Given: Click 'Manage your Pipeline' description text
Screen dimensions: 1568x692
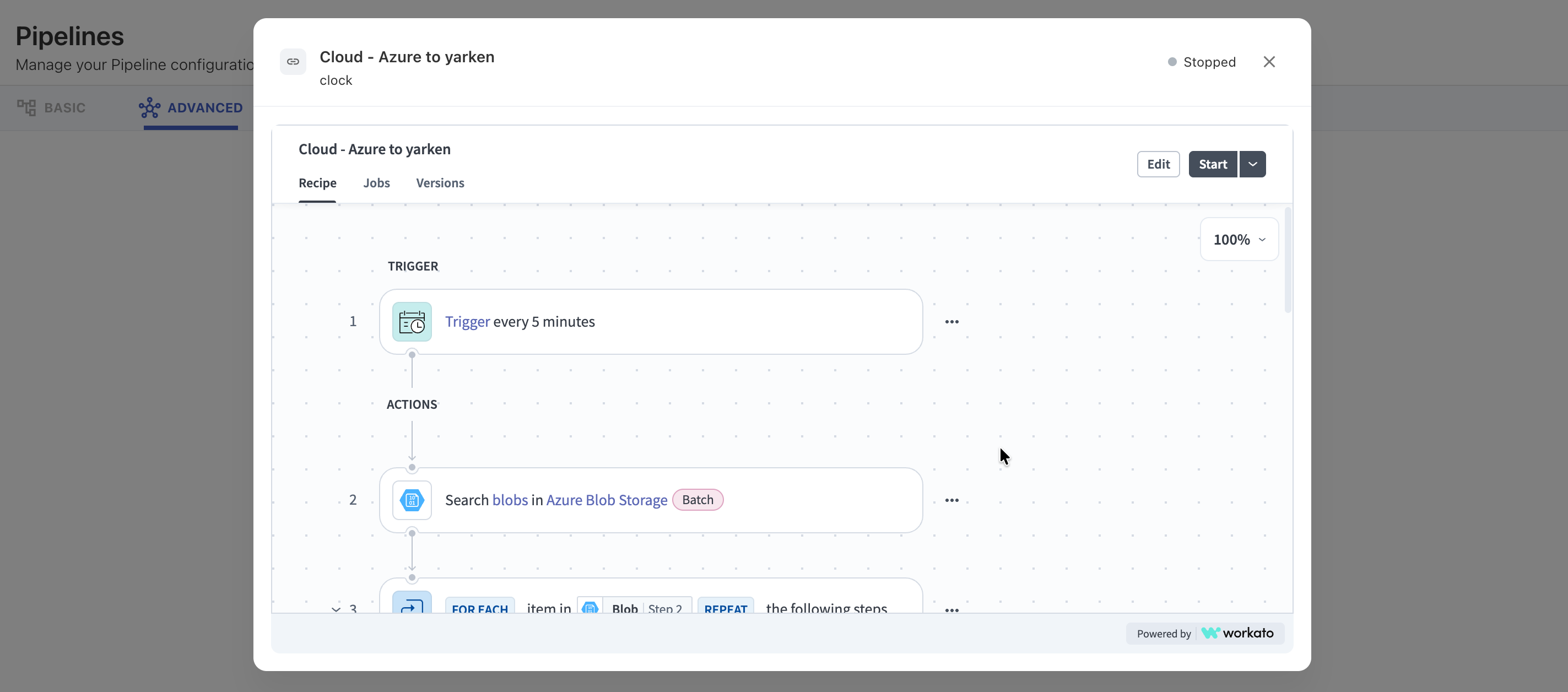Looking at the screenshot, I should click(x=134, y=64).
